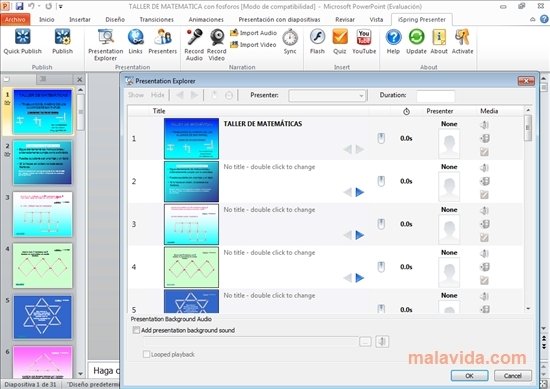Click audio media icon for slide 1
This screenshot has width=550, height=389.
point(484,125)
